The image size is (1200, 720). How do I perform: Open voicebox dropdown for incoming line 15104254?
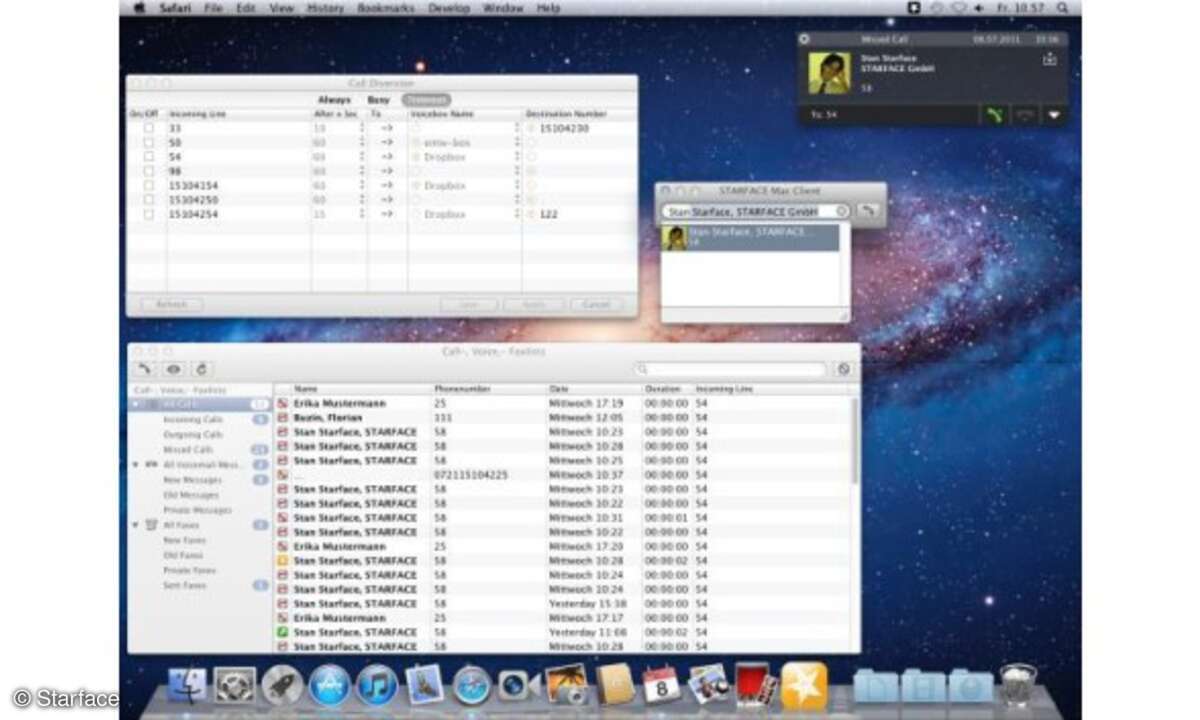pyautogui.click(x=517, y=214)
